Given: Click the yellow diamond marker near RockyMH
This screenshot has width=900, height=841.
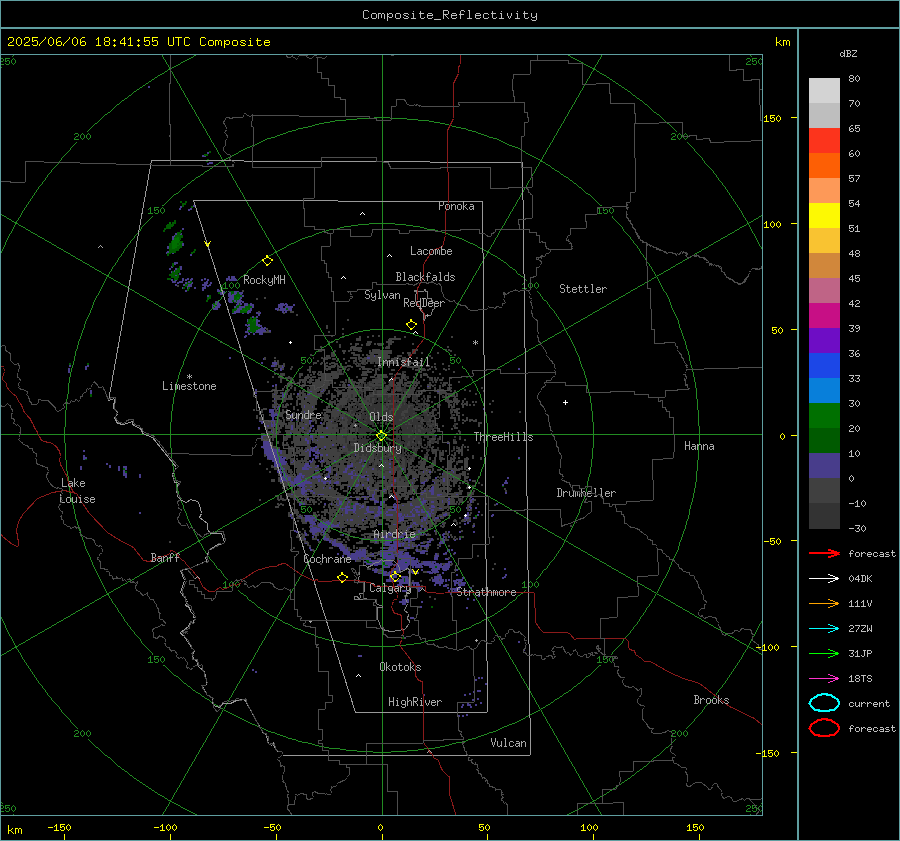Looking at the screenshot, I should [267, 261].
